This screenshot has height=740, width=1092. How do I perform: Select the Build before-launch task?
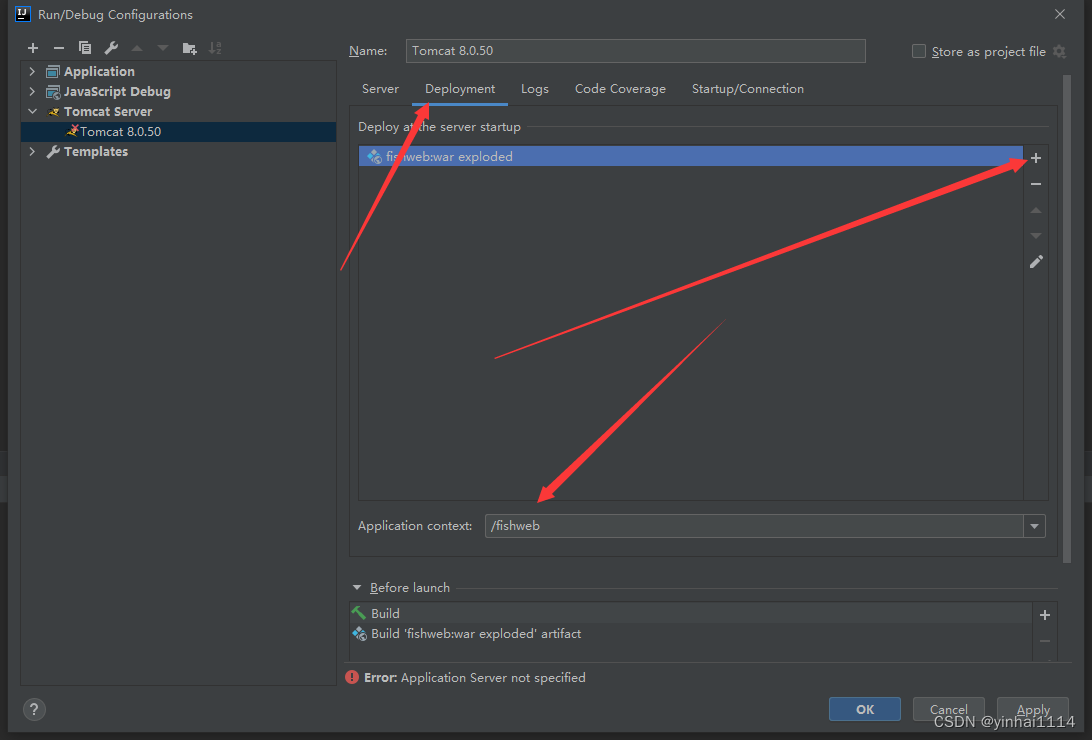690,613
